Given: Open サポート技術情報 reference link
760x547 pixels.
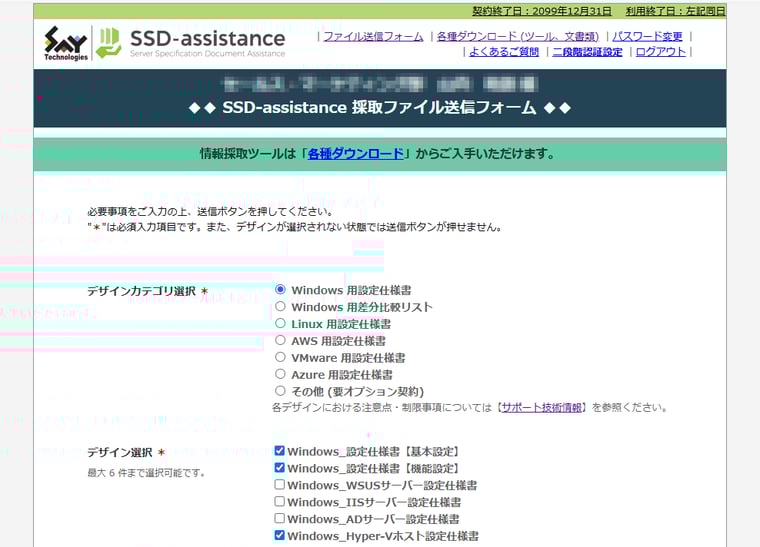Looking at the screenshot, I should [x=543, y=408].
